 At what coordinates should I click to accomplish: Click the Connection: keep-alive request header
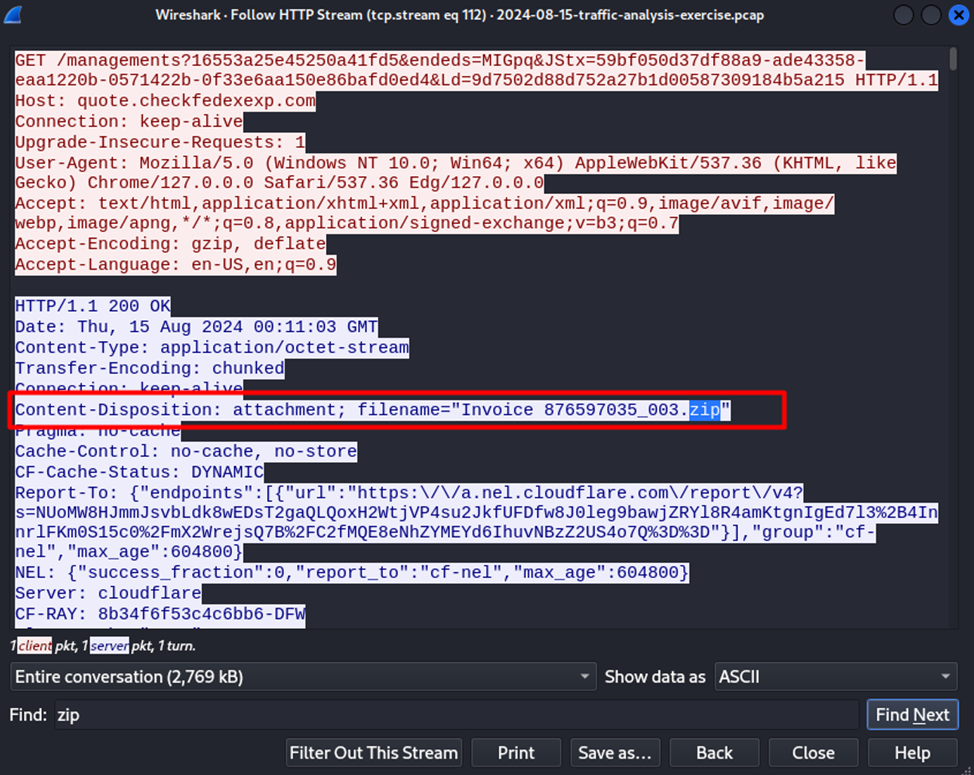click(x=129, y=122)
